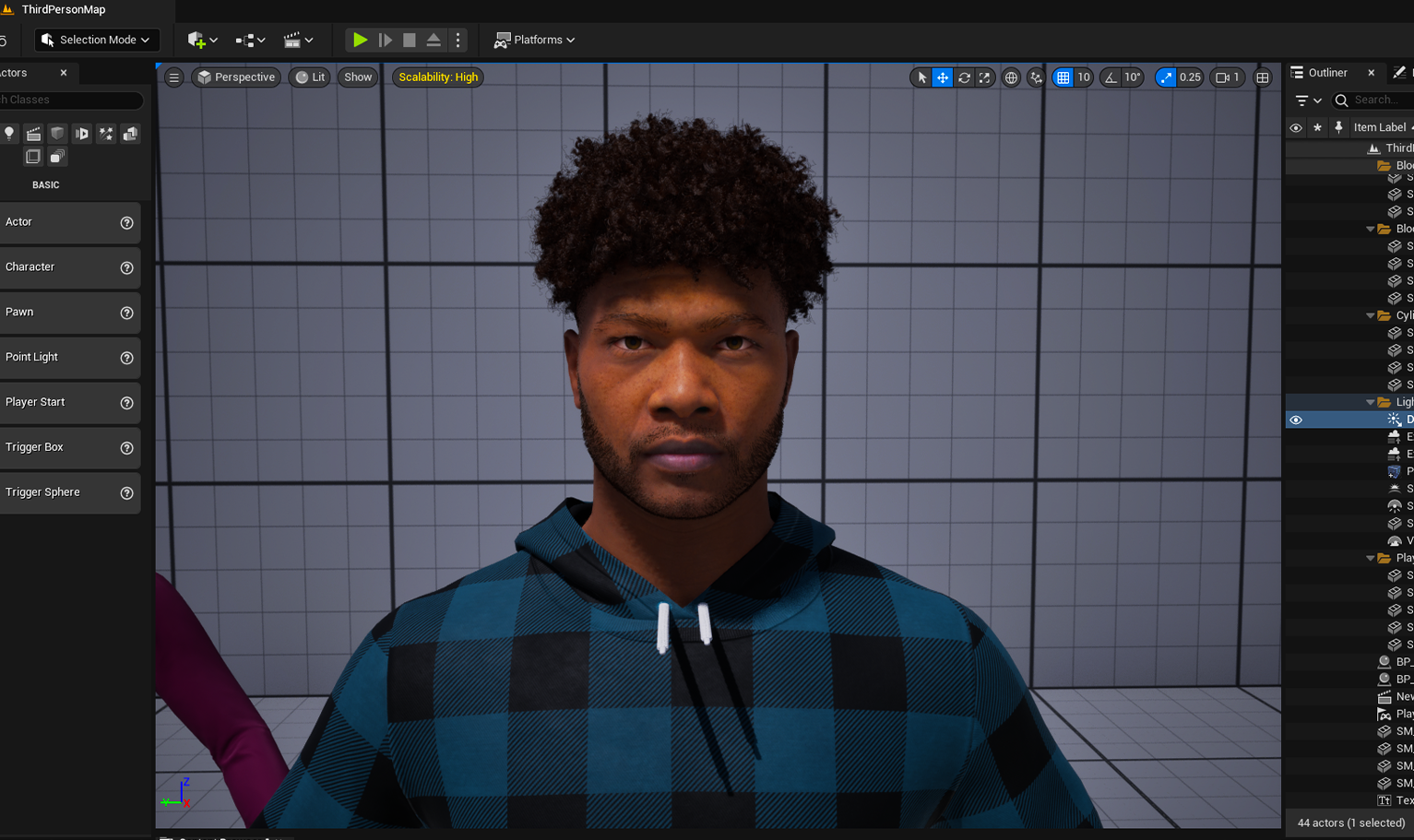Click in Search Classes field

(71, 100)
